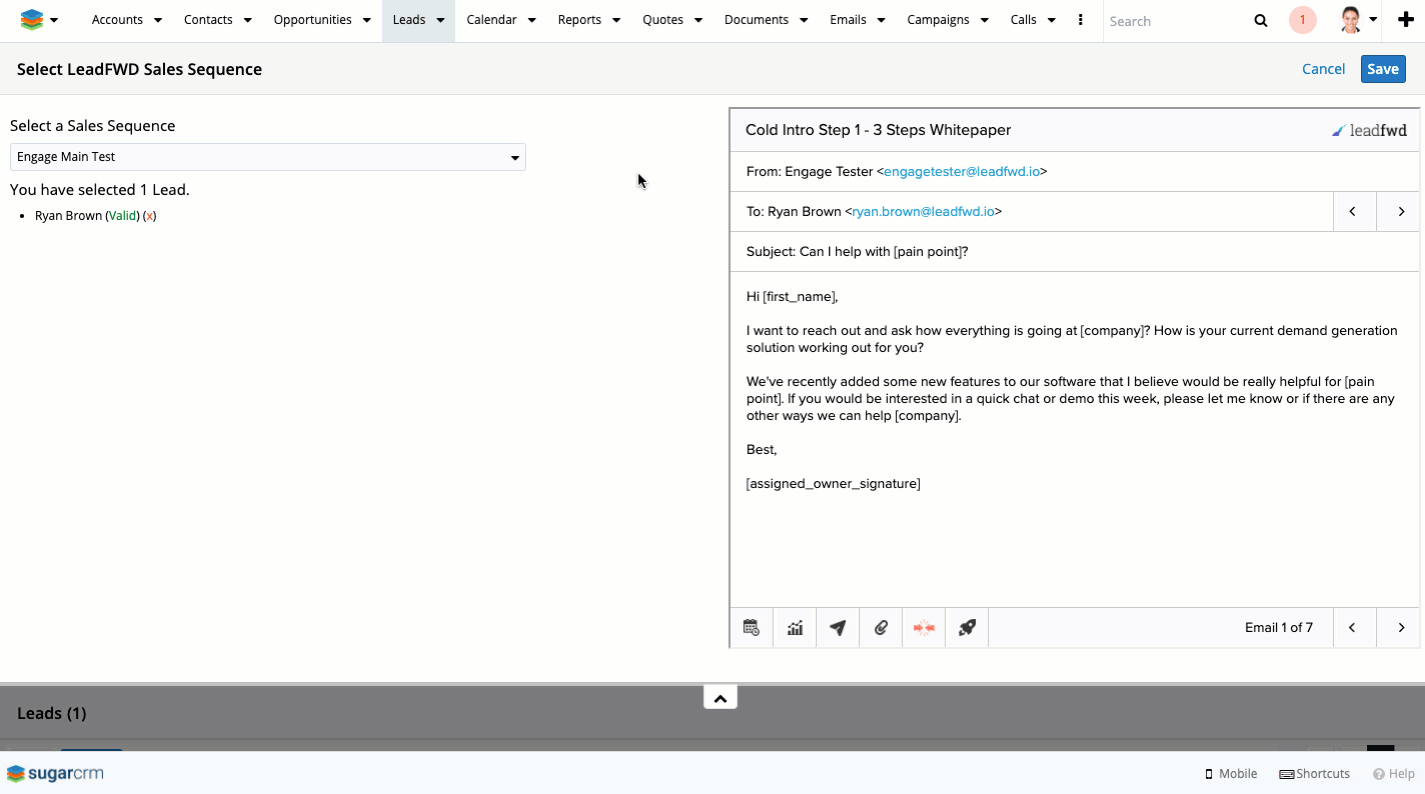Open the Select a Sales Sequence dropdown
This screenshot has width=1425, height=794.
267,157
